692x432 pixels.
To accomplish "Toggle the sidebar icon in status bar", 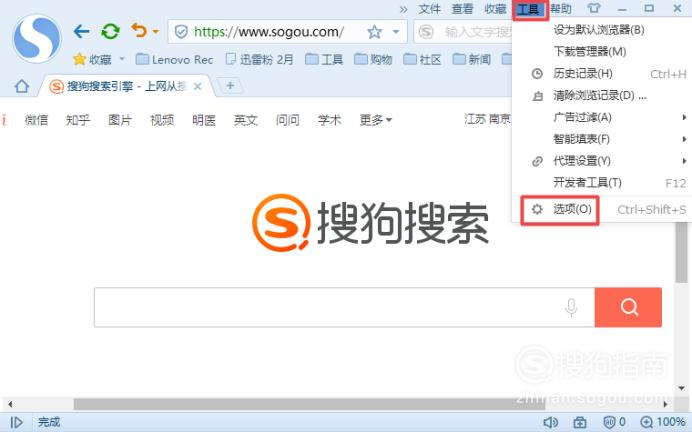I will point(16,422).
